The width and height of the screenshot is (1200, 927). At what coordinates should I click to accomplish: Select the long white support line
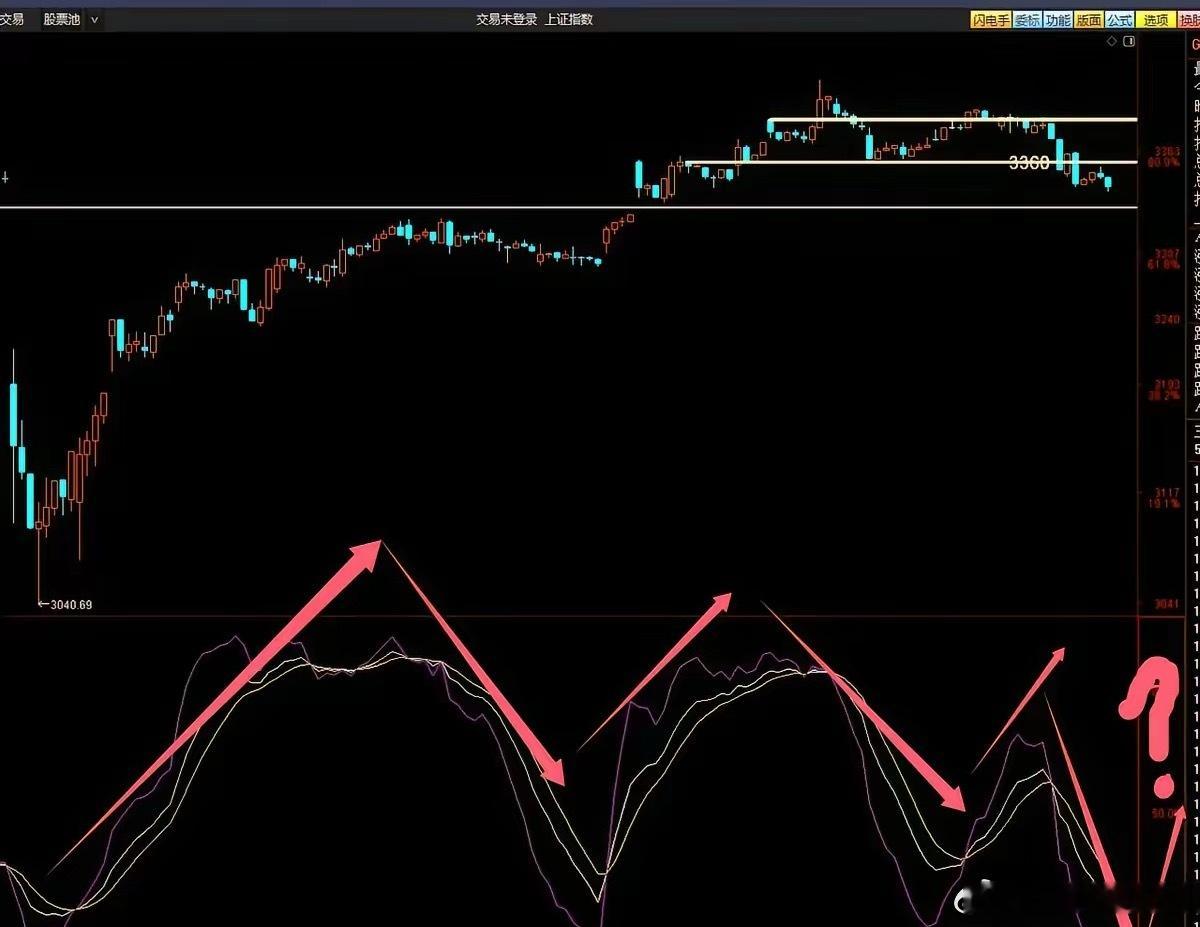click(569, 207)
